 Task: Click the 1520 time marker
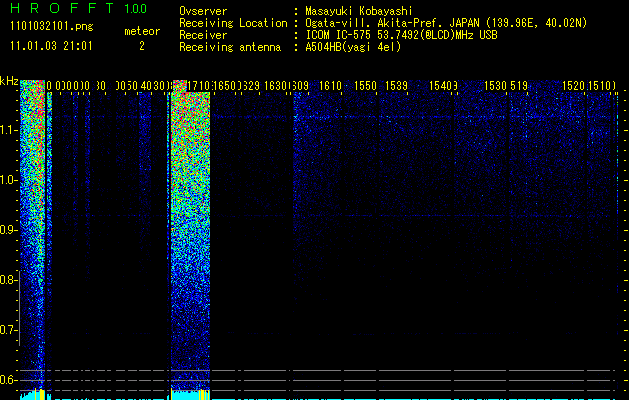(574, 86)
